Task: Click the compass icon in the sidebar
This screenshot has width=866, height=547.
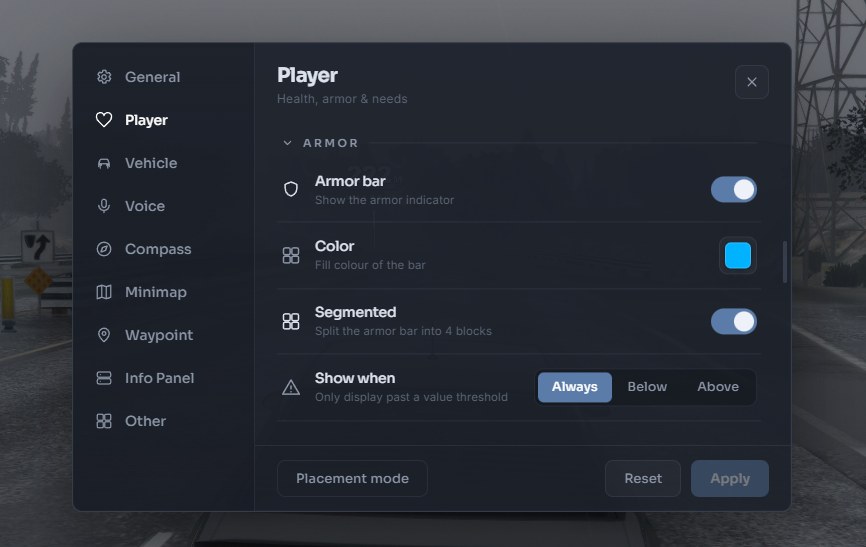Action: (x=104, y=249)
